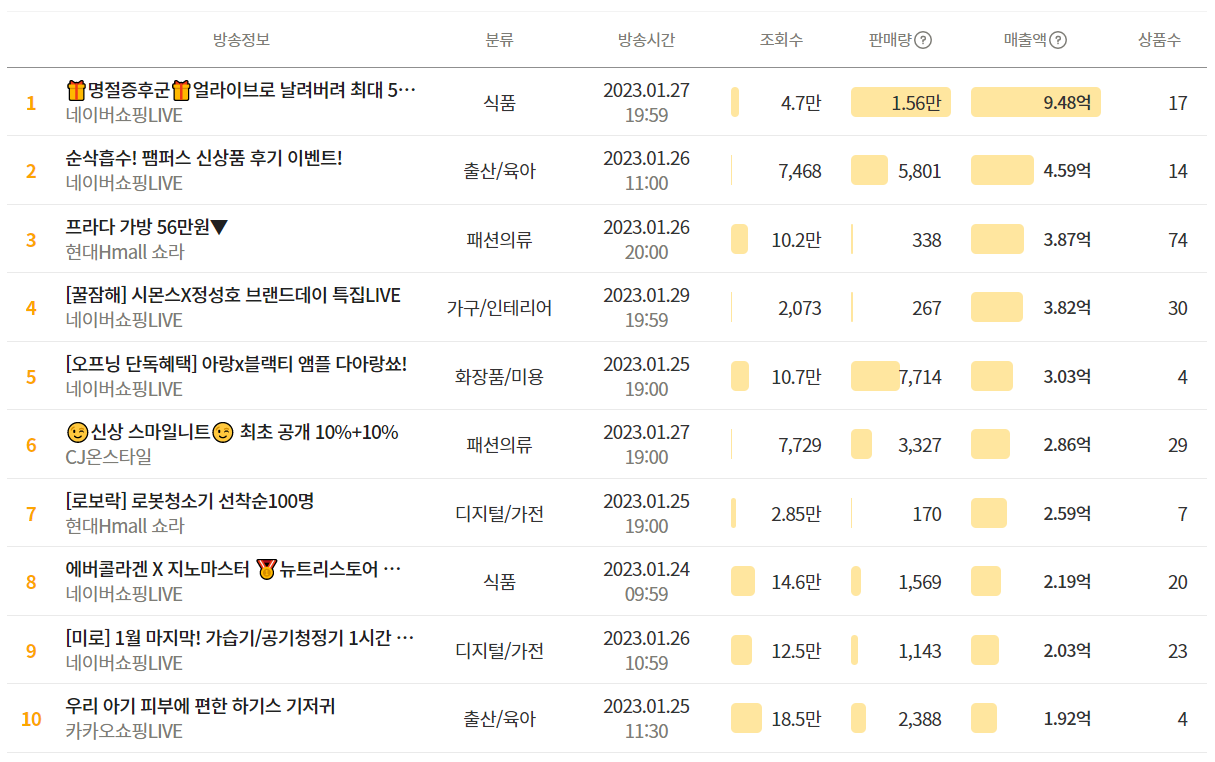Screen dimensions: 1215x762
Task: Sort by the 조회수 column header
Action: pyautogui.click(x=781, y=40)
